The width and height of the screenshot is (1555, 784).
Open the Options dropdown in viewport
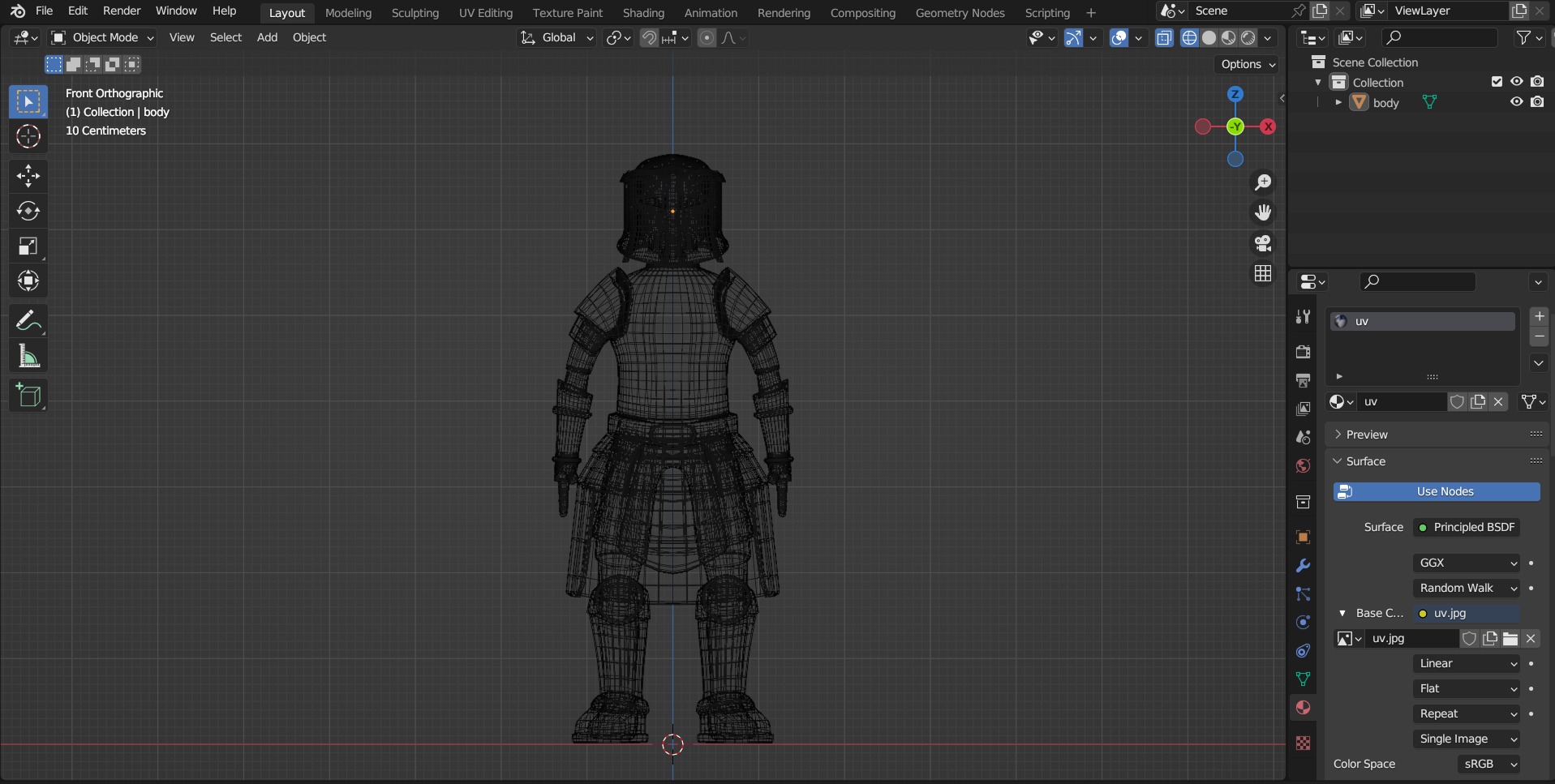click(1248, 64)
